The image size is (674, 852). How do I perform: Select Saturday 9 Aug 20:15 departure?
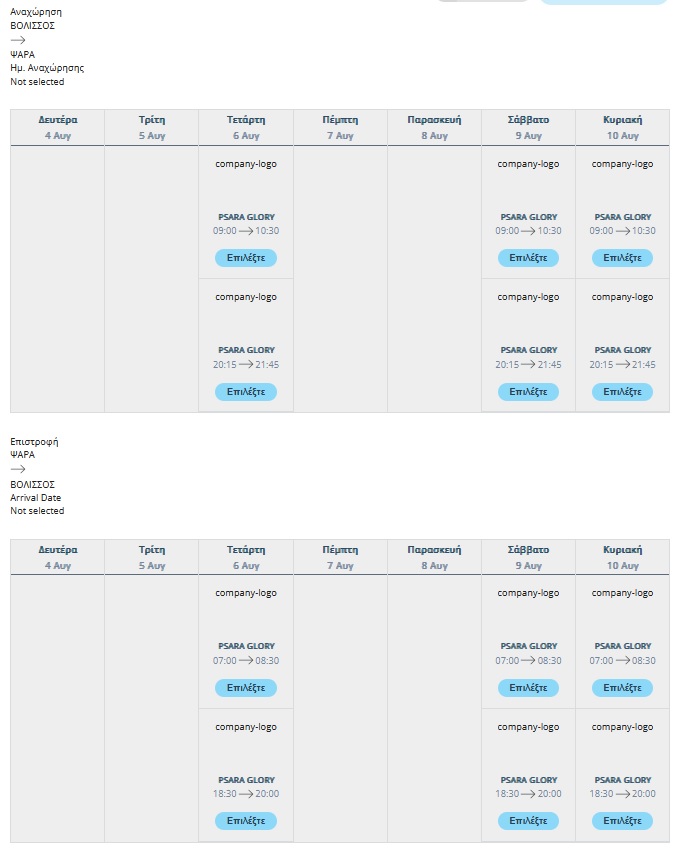(528, 392)
